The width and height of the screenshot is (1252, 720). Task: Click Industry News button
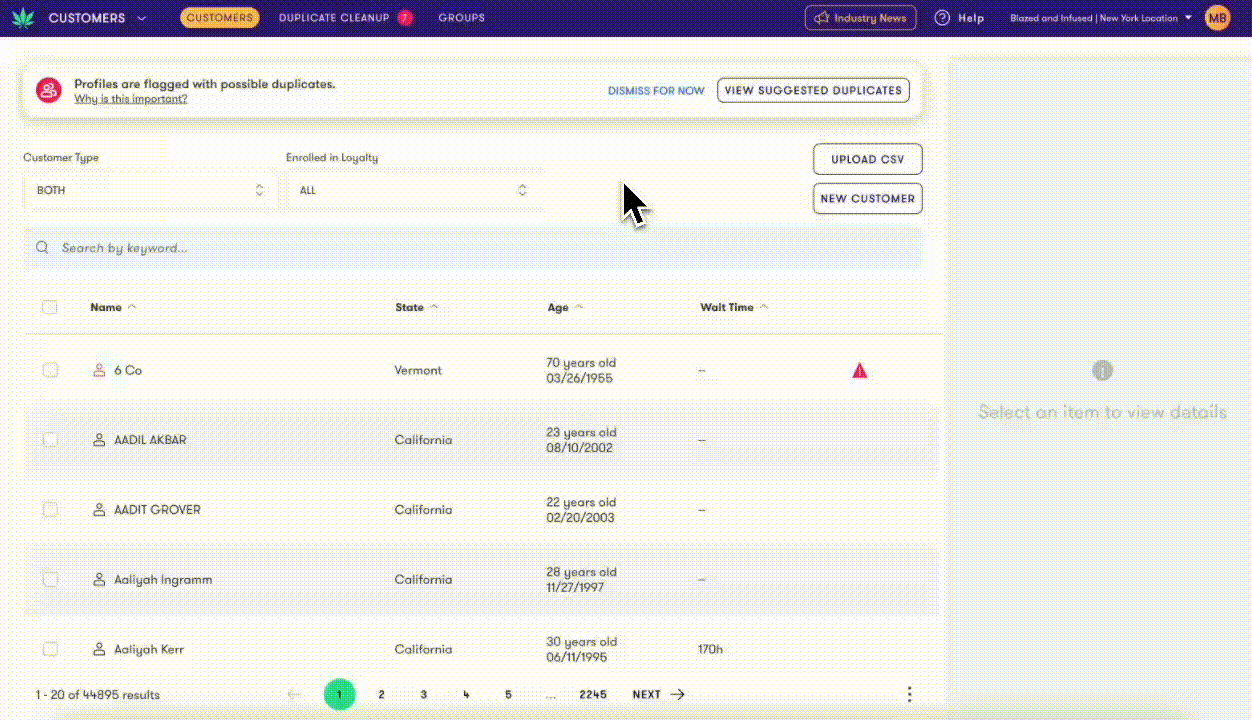coord(860,18)
